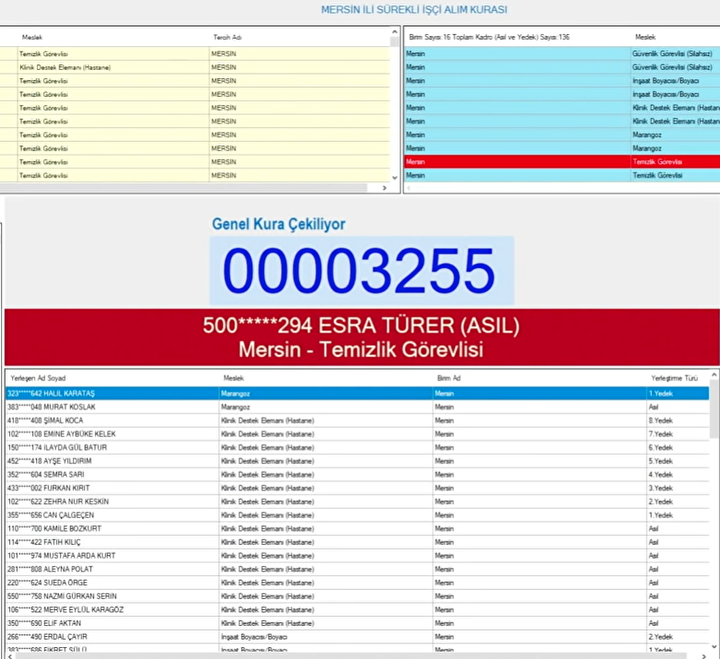Click the scroll-down arrow of the top-left preferences list
The width and height of the screenshot is (720, 659).
click(x=394, y=177)
